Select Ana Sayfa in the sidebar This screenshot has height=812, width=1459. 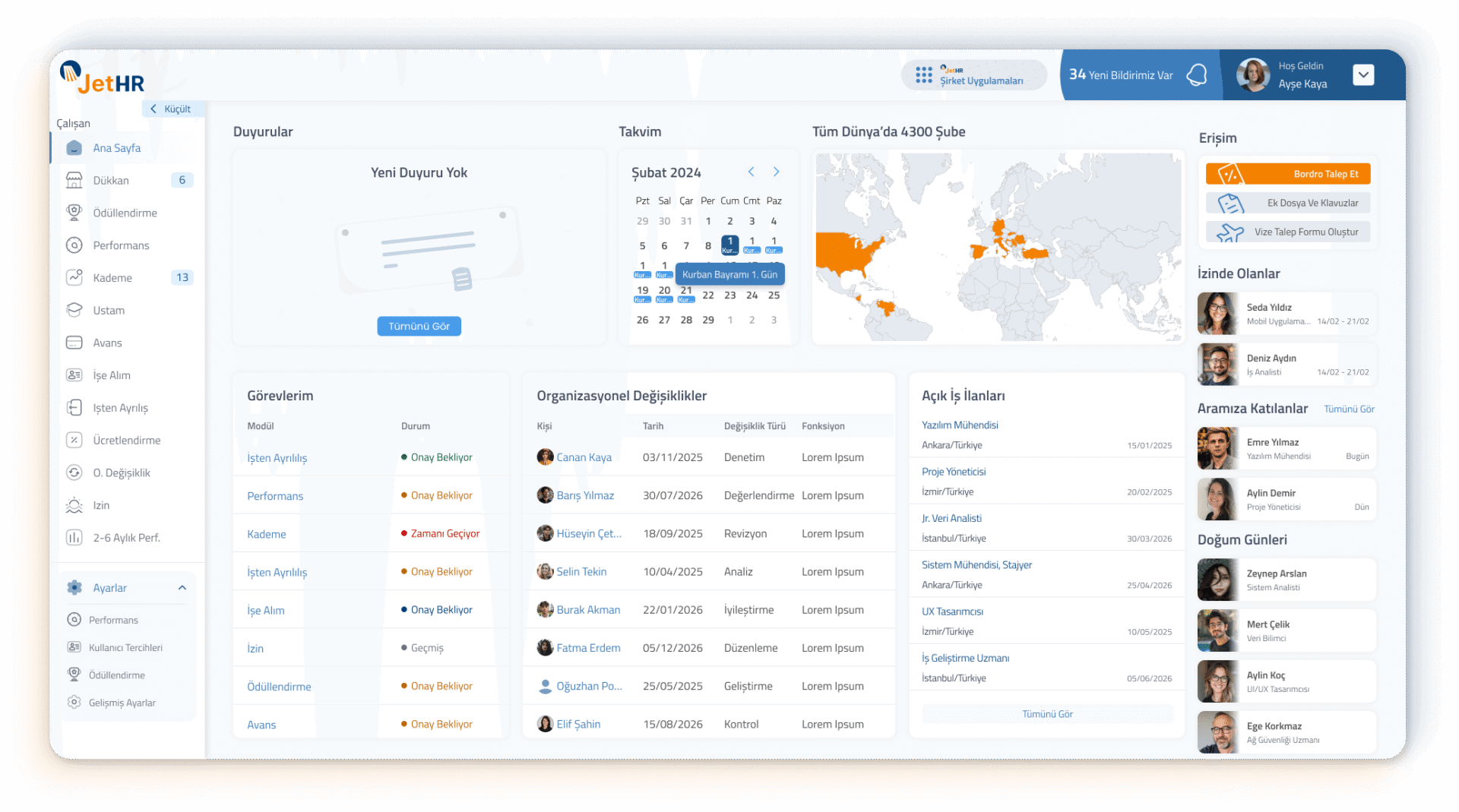pos(116,148)
